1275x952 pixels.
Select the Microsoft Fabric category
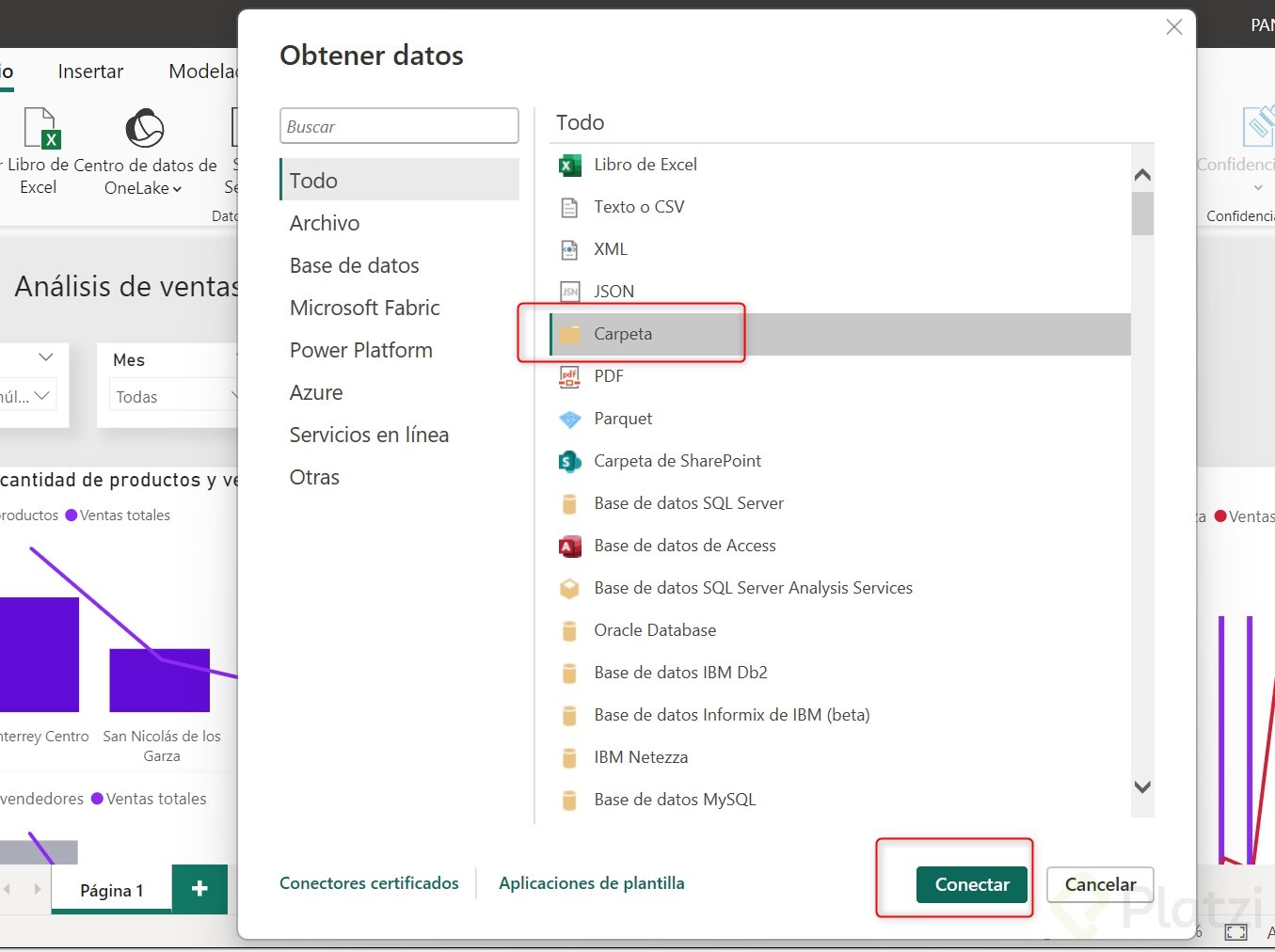coord(365,308)
